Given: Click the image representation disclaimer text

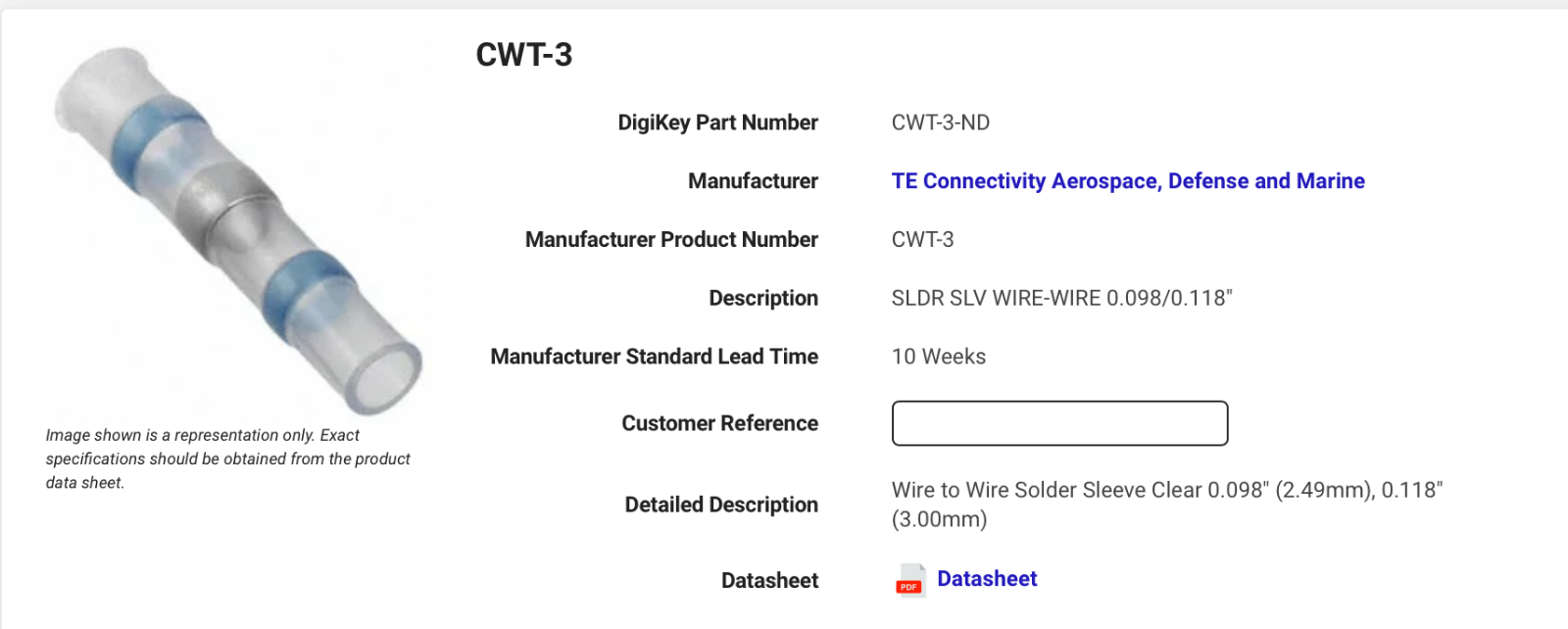Looking at the screenshot, I should [227, 459].
